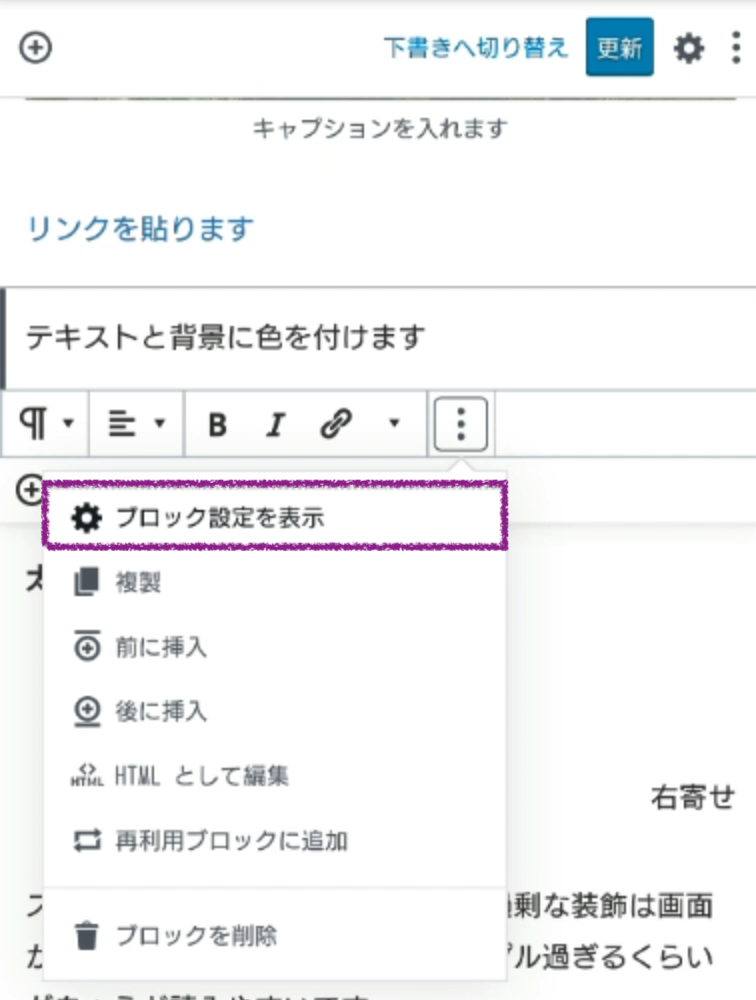This screenshot has width=756, height=1000.
Task: Toggle bold formatting
Action: 217,425
